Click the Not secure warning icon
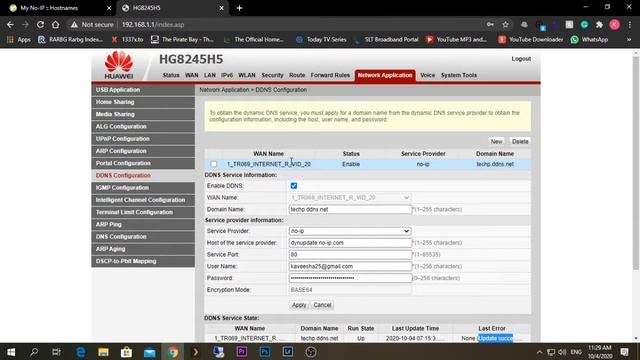The image size is (640, 360). click(74, 24)
